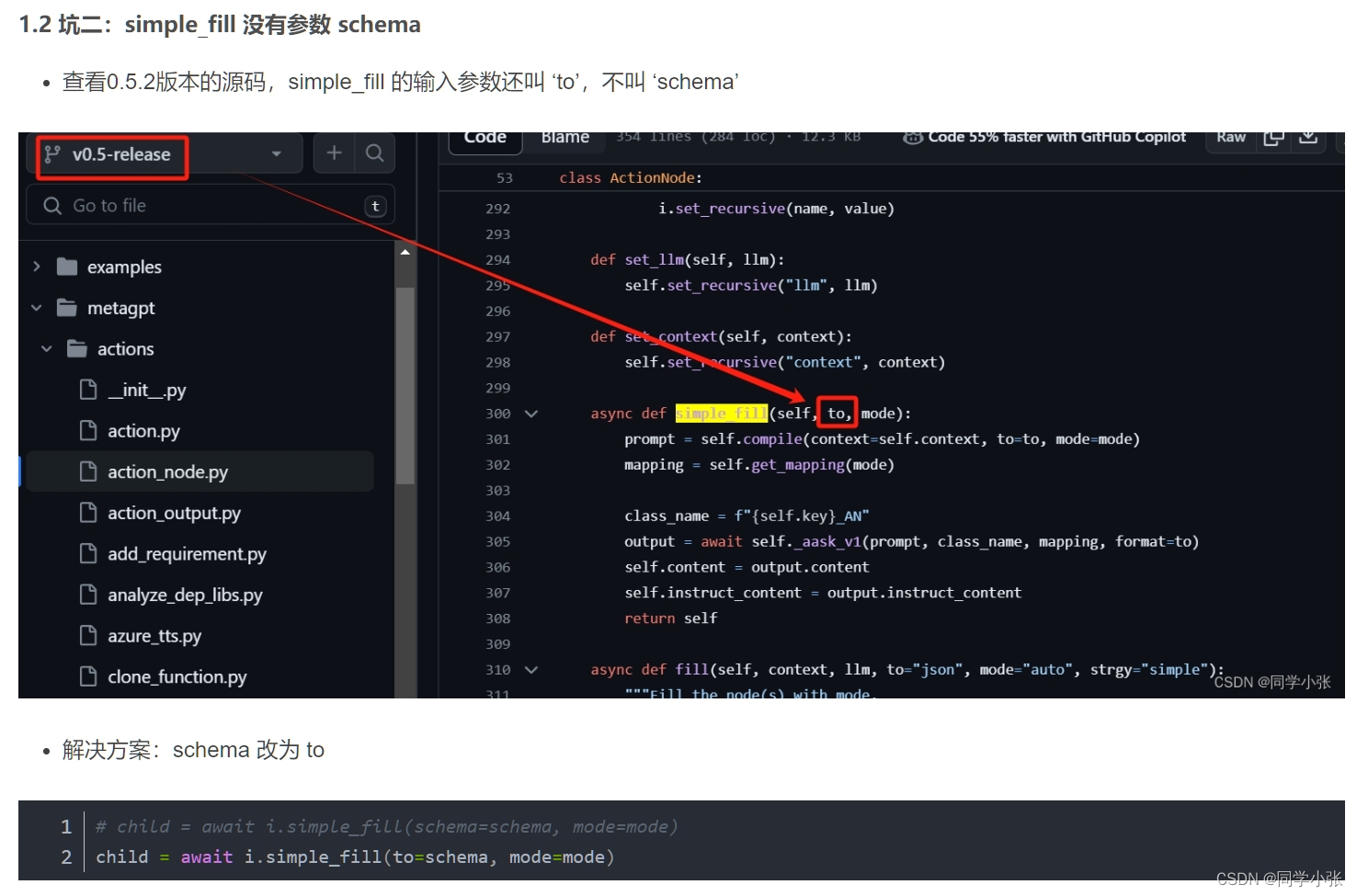Image resolution: width=1357 pixels, height=896 pixels.
Task: Select the actions folder
Action: (x=125, y=349)
